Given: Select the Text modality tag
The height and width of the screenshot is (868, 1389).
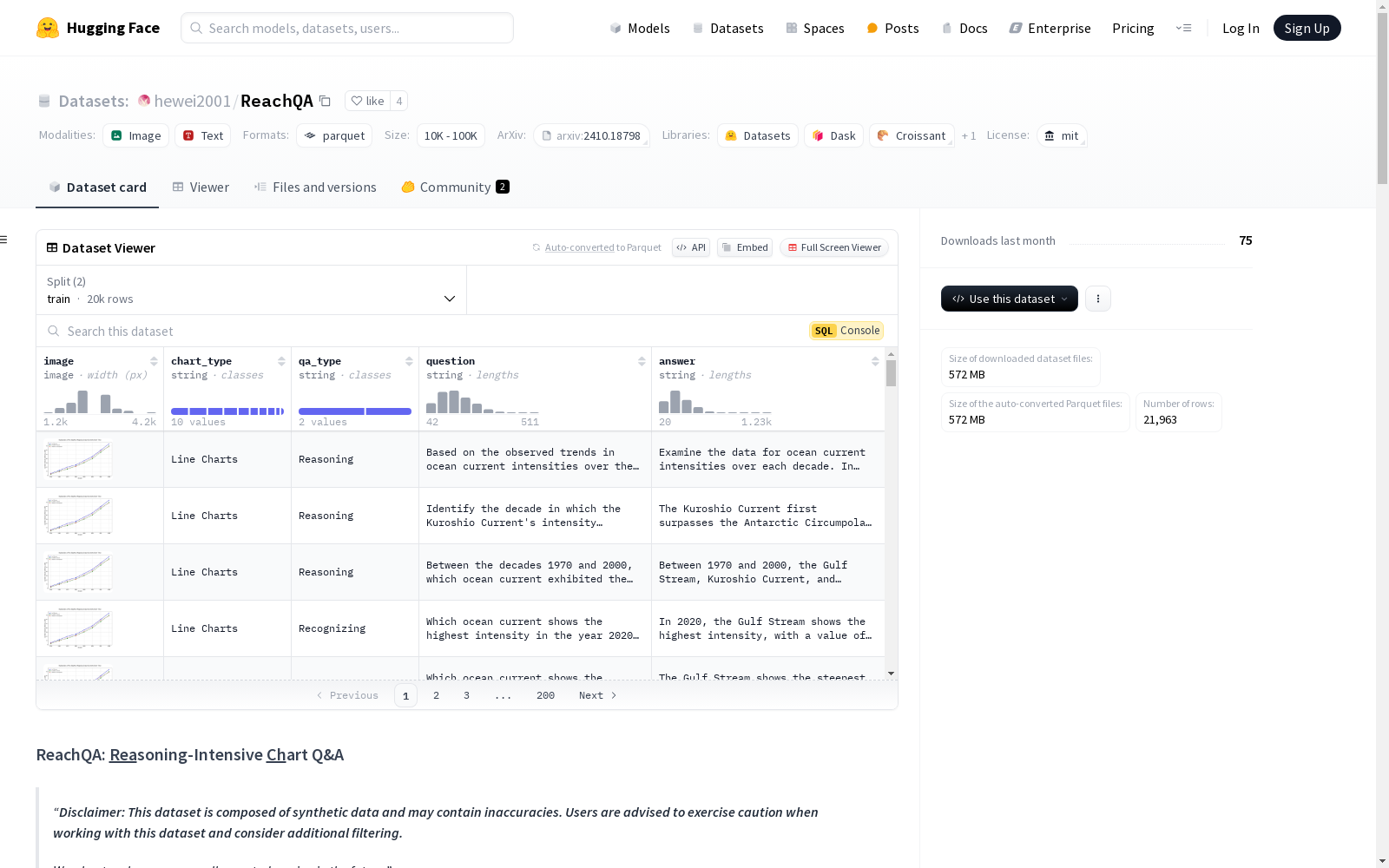Looking at the screenshot, I should (x=203, y=135).
